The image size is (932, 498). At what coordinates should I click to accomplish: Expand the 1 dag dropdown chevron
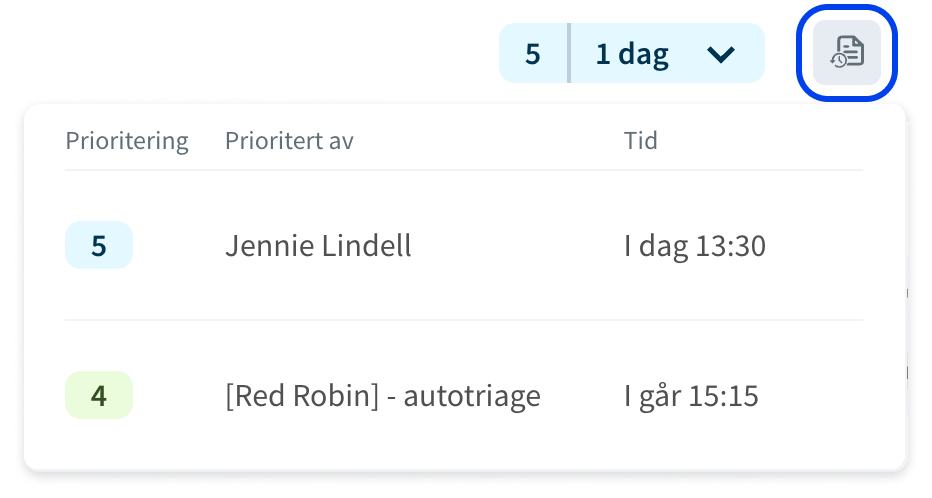[721, 55]
